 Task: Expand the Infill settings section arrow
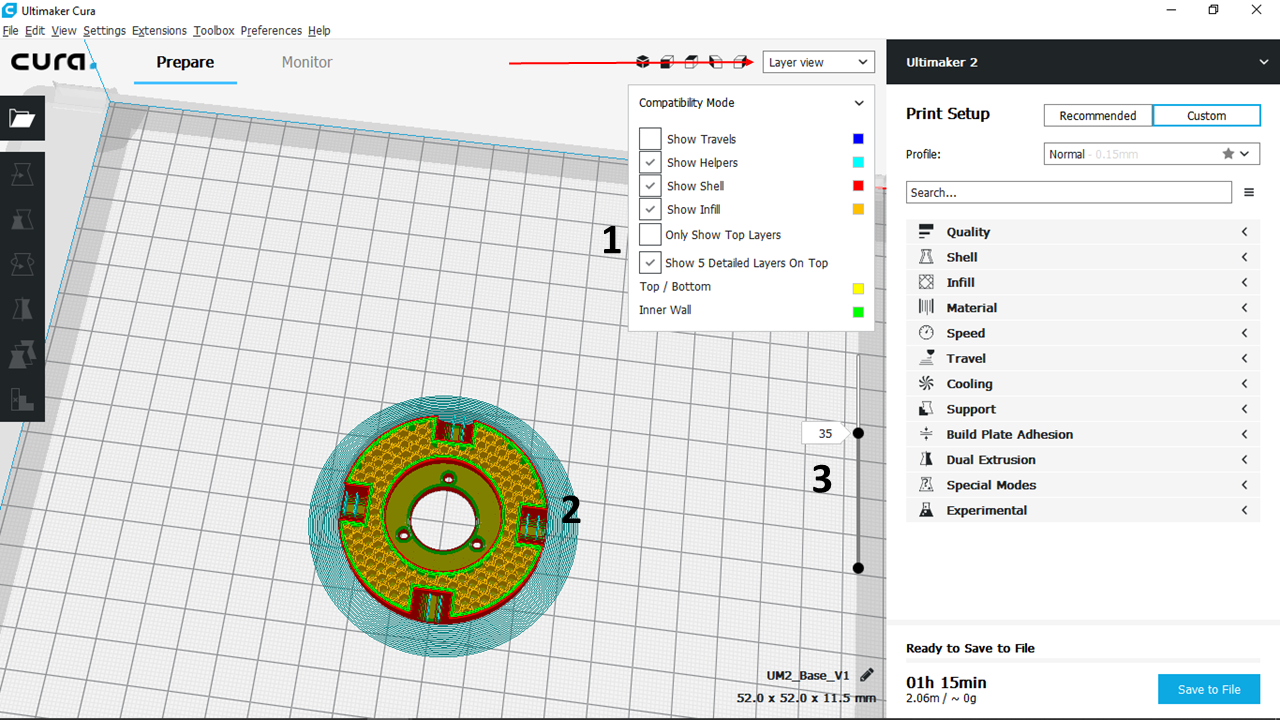1245,282
